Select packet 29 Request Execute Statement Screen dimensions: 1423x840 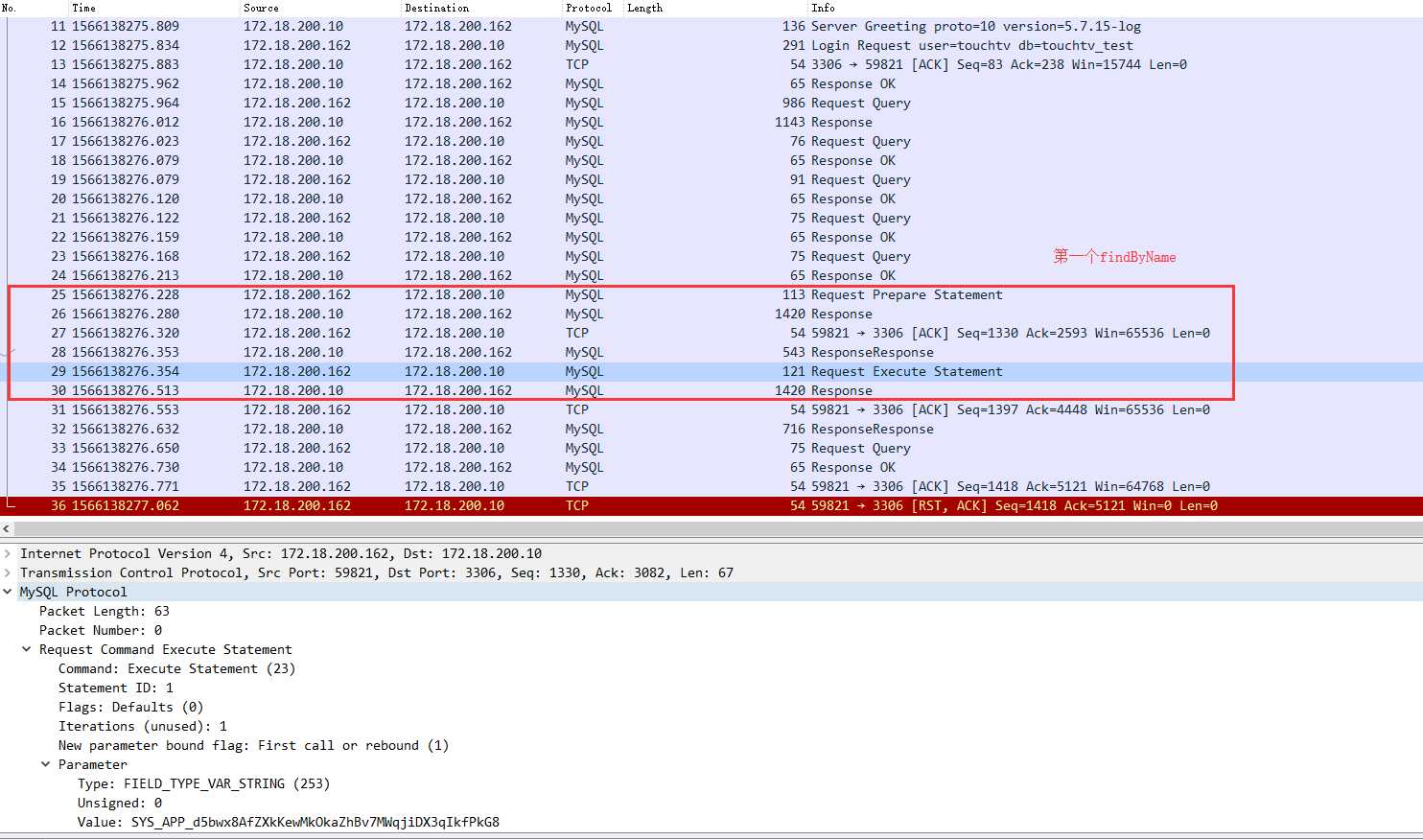[711, 371]
